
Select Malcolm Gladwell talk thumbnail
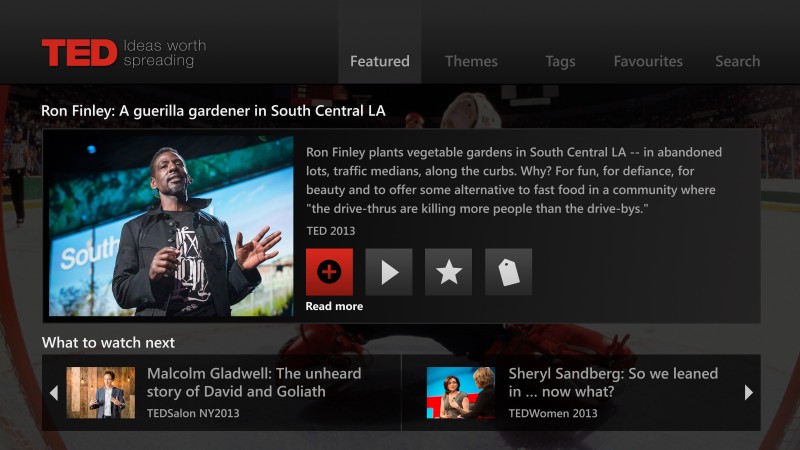(101, 393)
